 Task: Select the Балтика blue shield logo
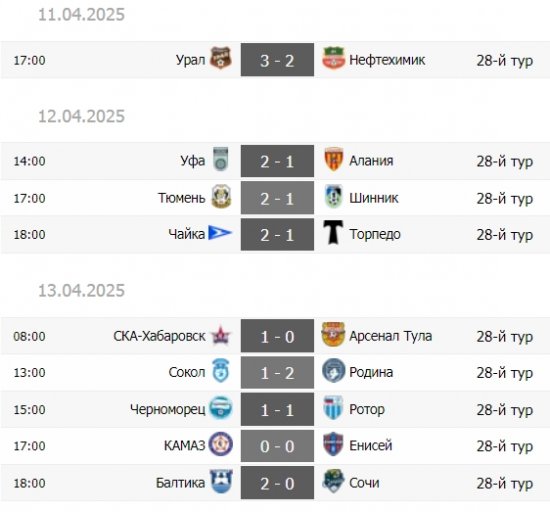(221, 481)
